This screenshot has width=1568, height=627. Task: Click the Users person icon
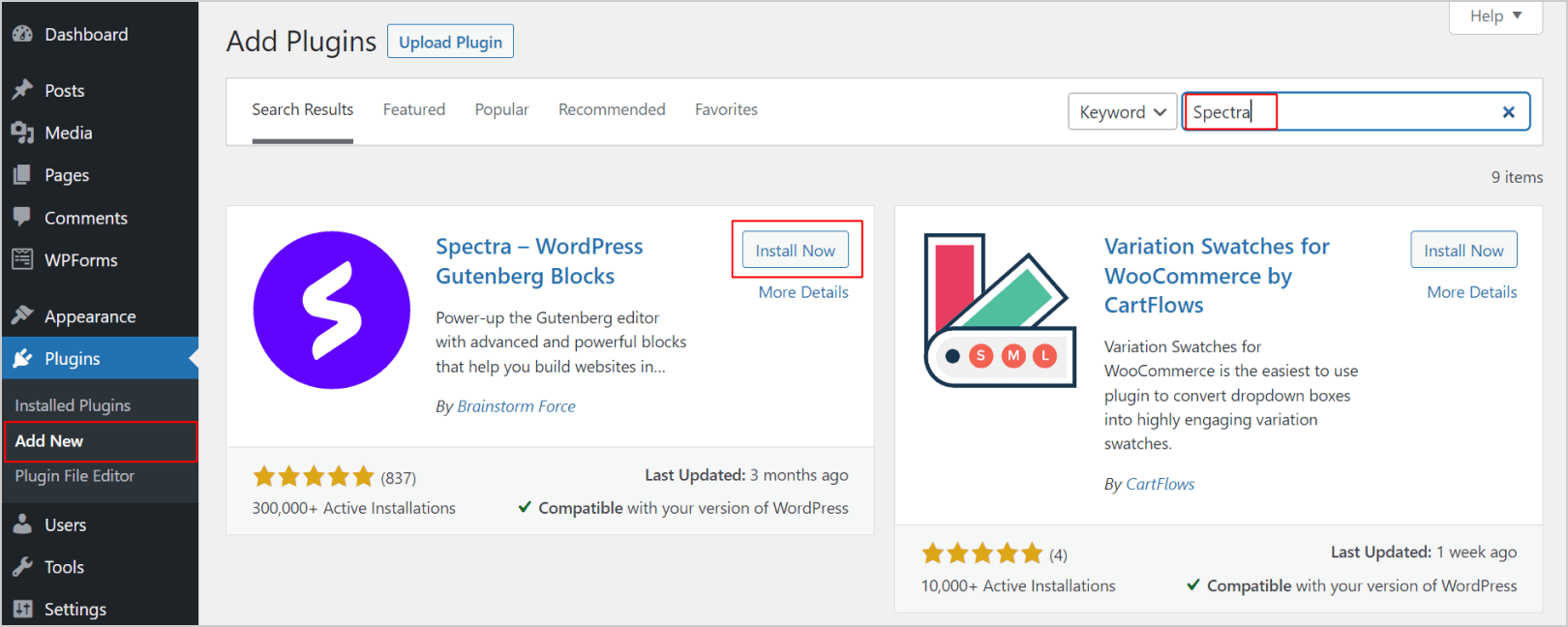(22, 524)
